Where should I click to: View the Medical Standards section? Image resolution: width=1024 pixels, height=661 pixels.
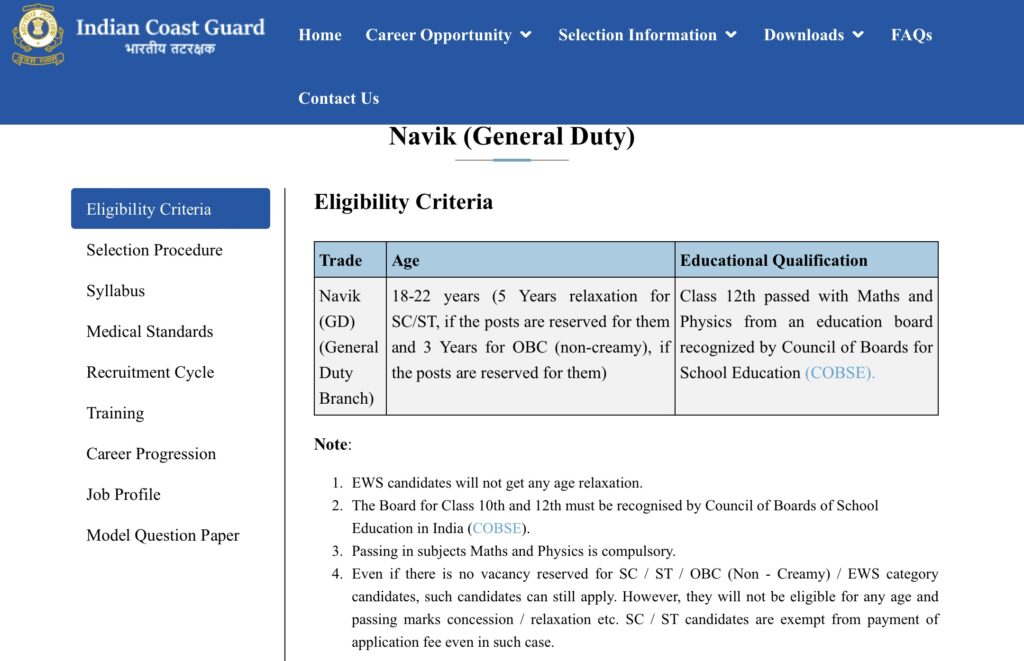[150, 331]
